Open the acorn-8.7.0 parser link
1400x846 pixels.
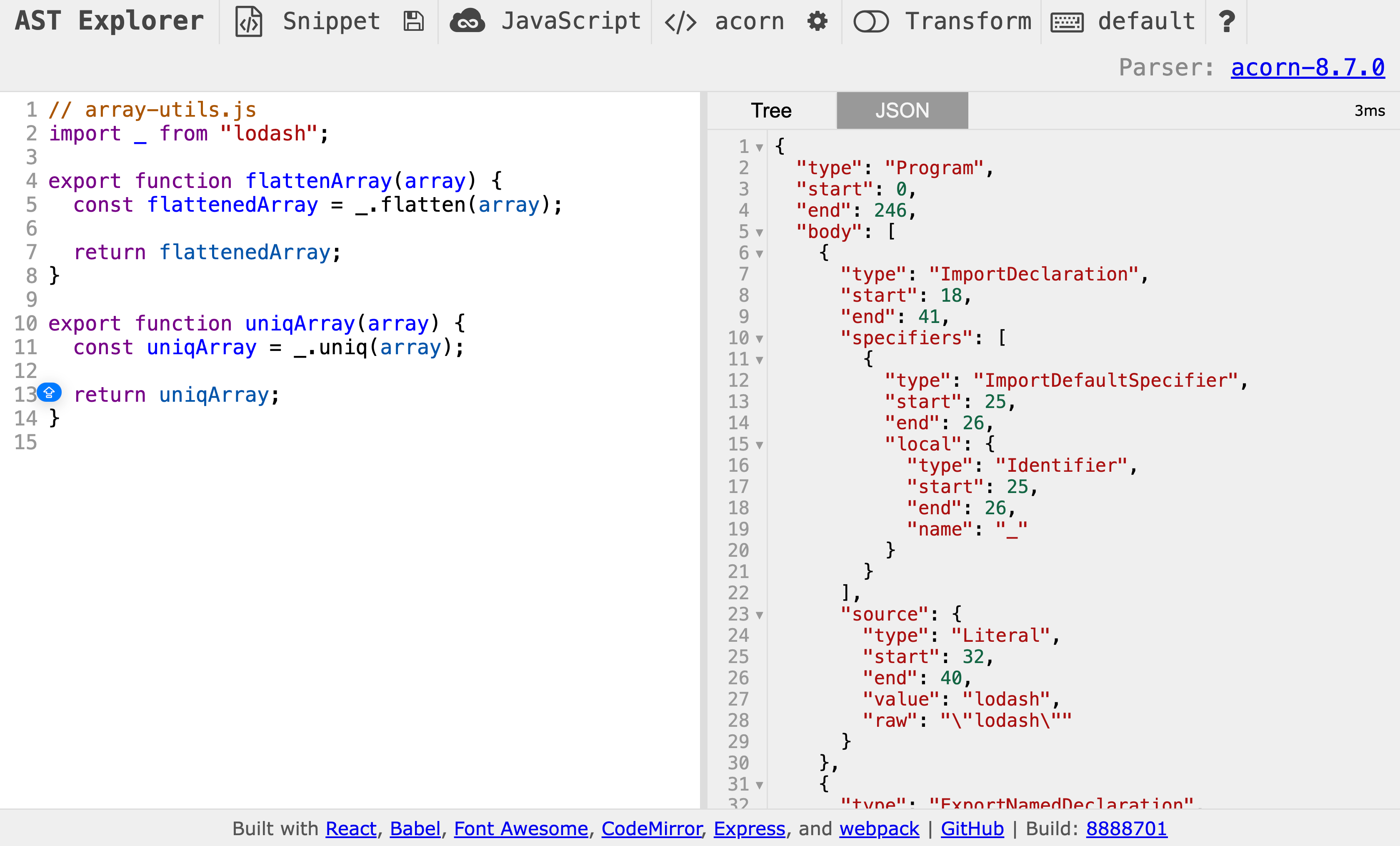1307,67
